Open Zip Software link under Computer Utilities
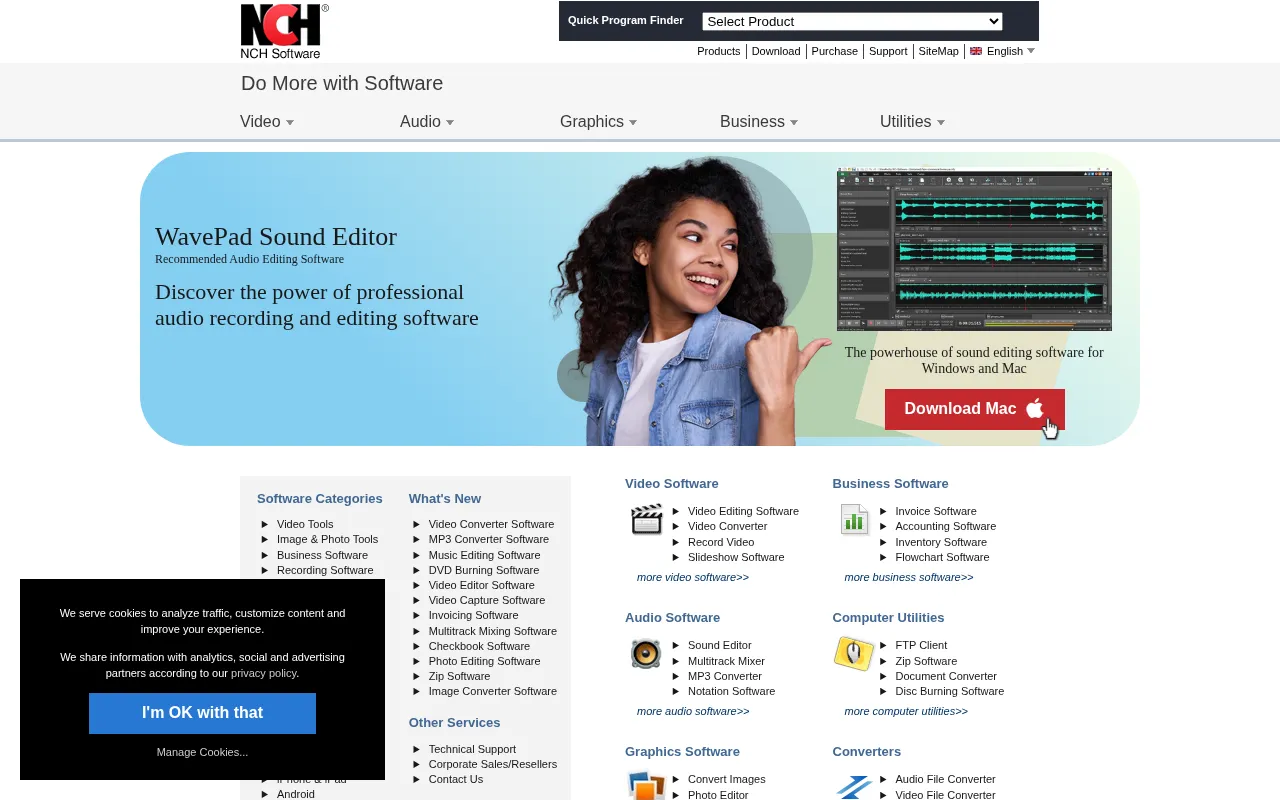This screenshot has width=1280, height=800. 926,661
